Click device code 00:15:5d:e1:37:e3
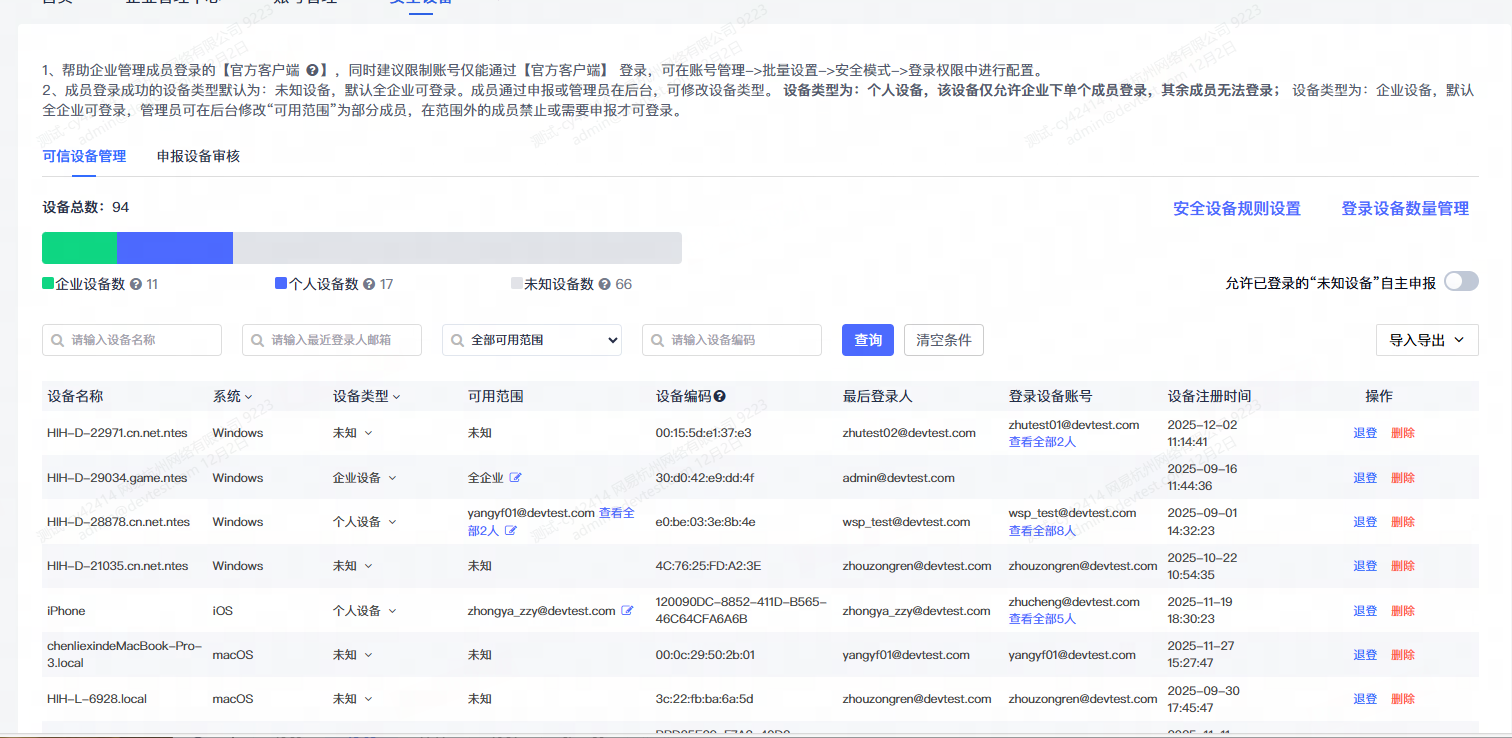The image size is (1512, 738). click(x=703, y=433)
